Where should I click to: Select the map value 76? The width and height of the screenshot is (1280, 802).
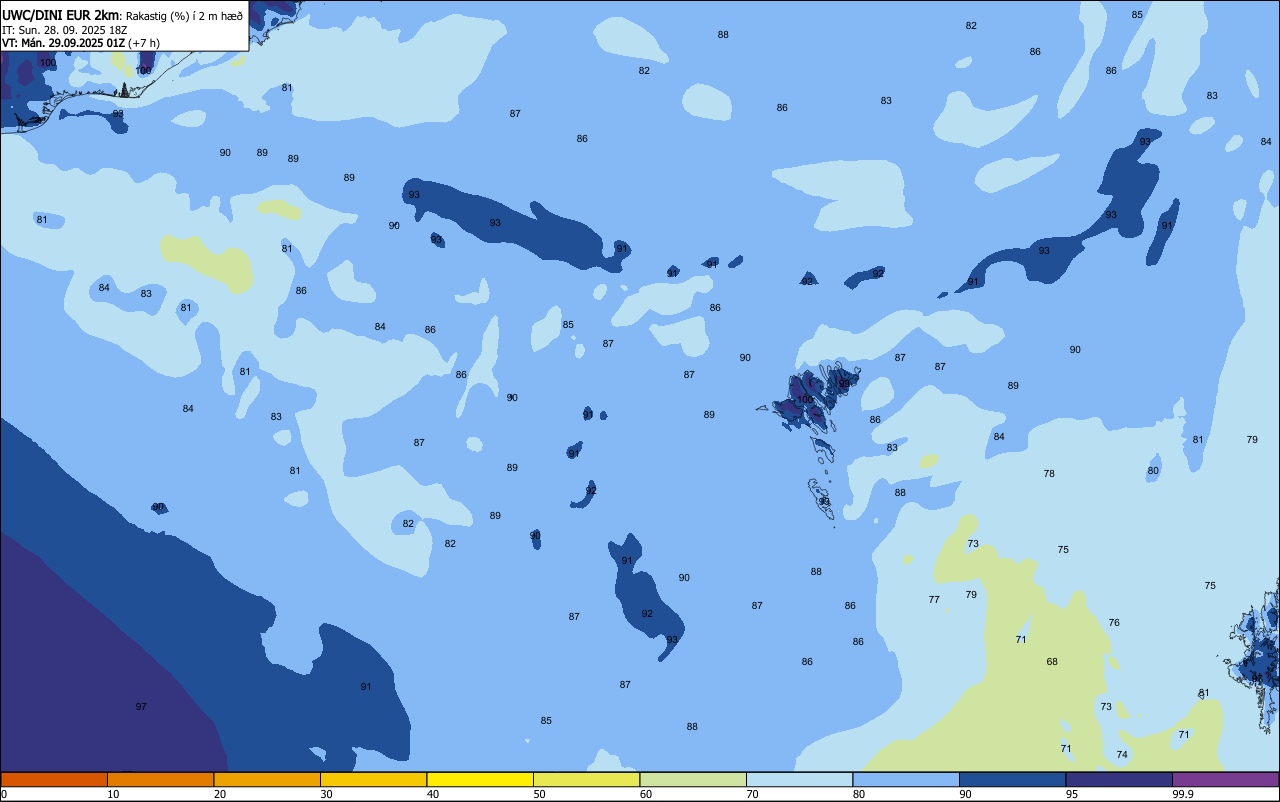coord(1114,623)
